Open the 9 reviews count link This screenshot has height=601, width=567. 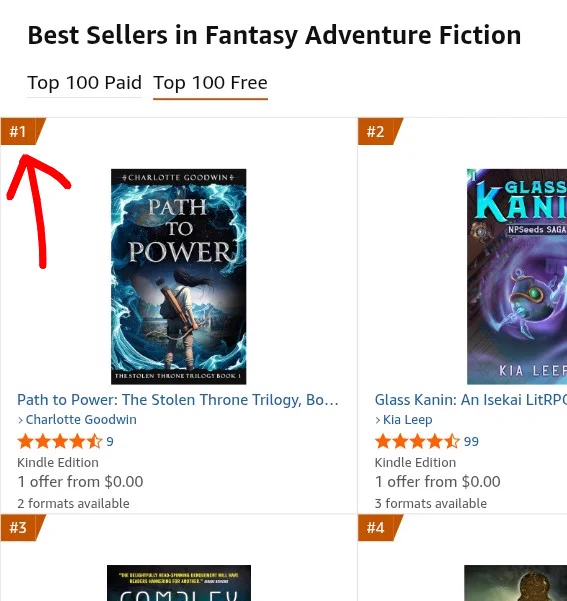click(110, 442)
